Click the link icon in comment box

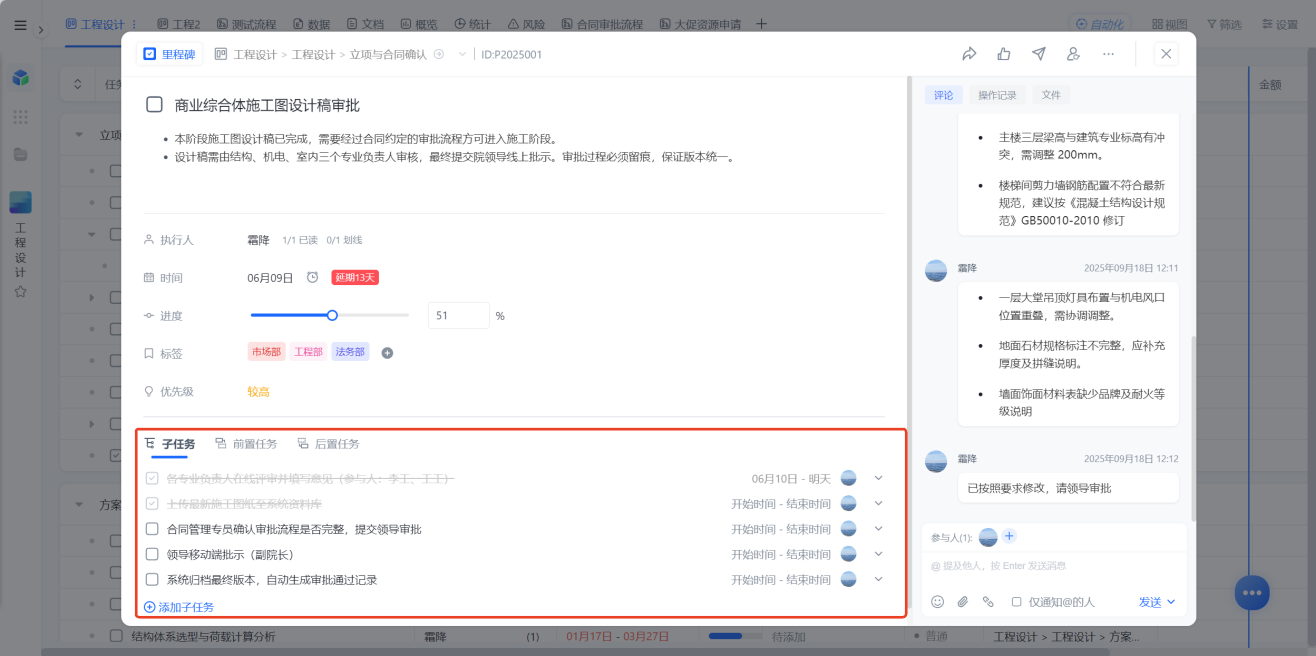(988, 602)
